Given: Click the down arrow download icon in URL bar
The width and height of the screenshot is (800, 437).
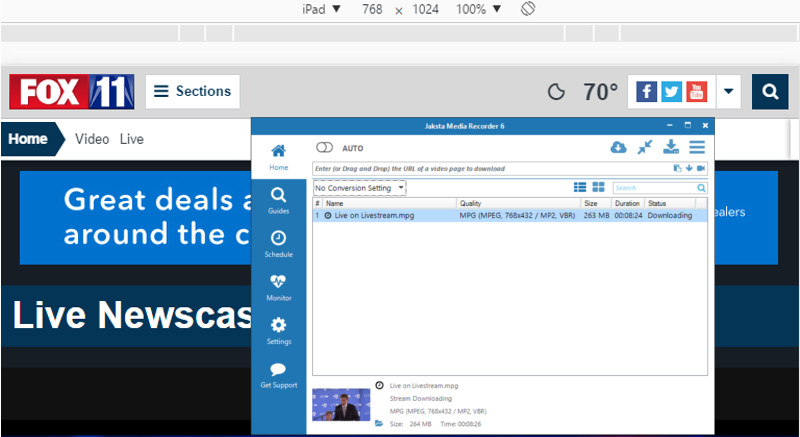Looking at the screenshot, I should point(689,168).
